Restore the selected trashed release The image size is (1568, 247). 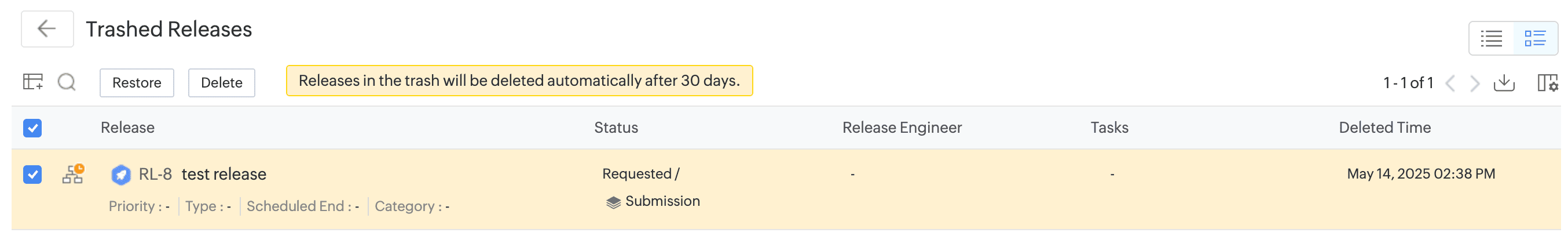pyautogui.click(x=136, y=82)
